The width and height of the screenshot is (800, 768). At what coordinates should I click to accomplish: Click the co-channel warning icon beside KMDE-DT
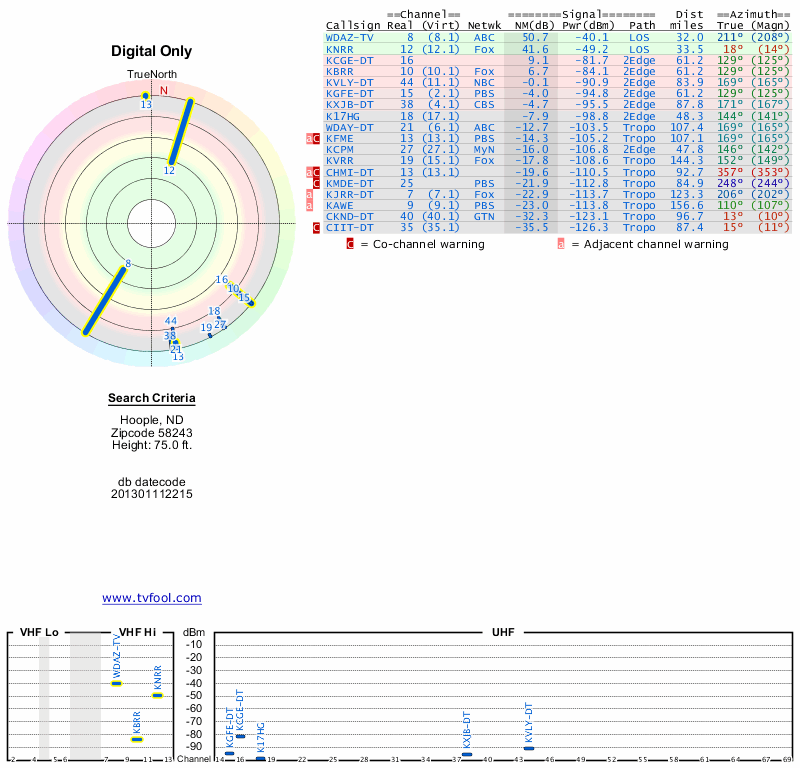317,183
